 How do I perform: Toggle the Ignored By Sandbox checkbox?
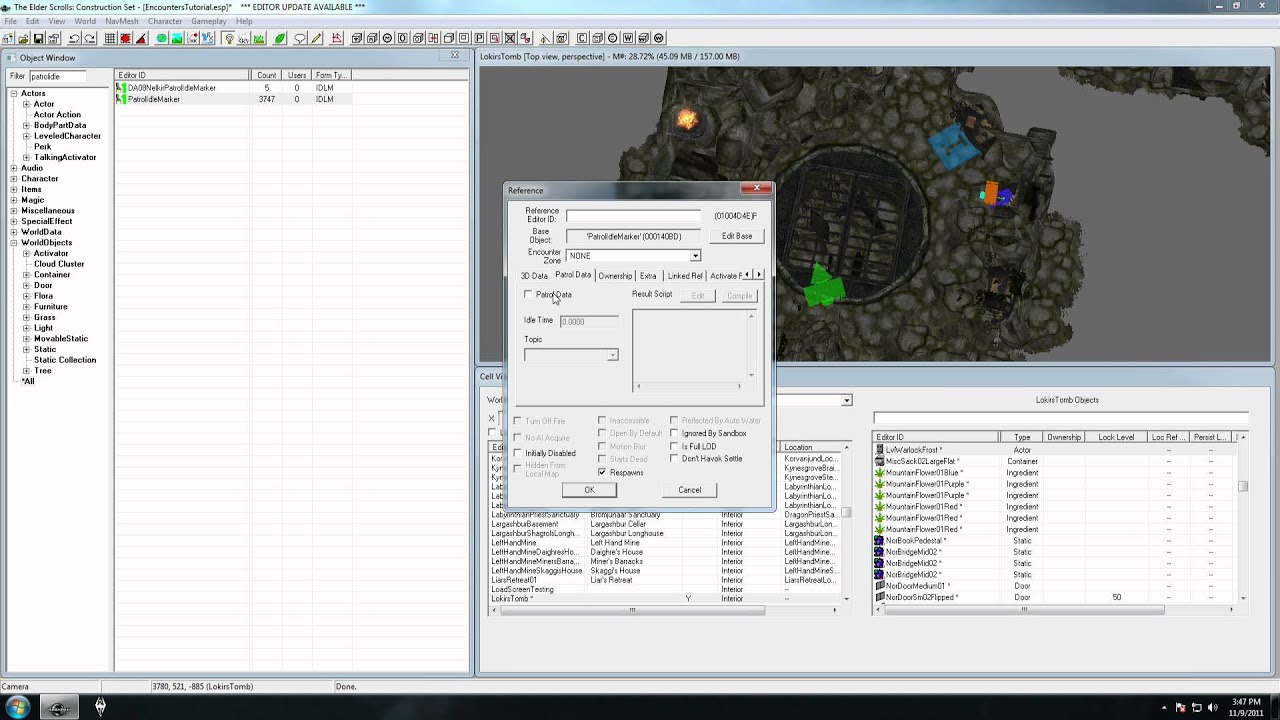674,433
